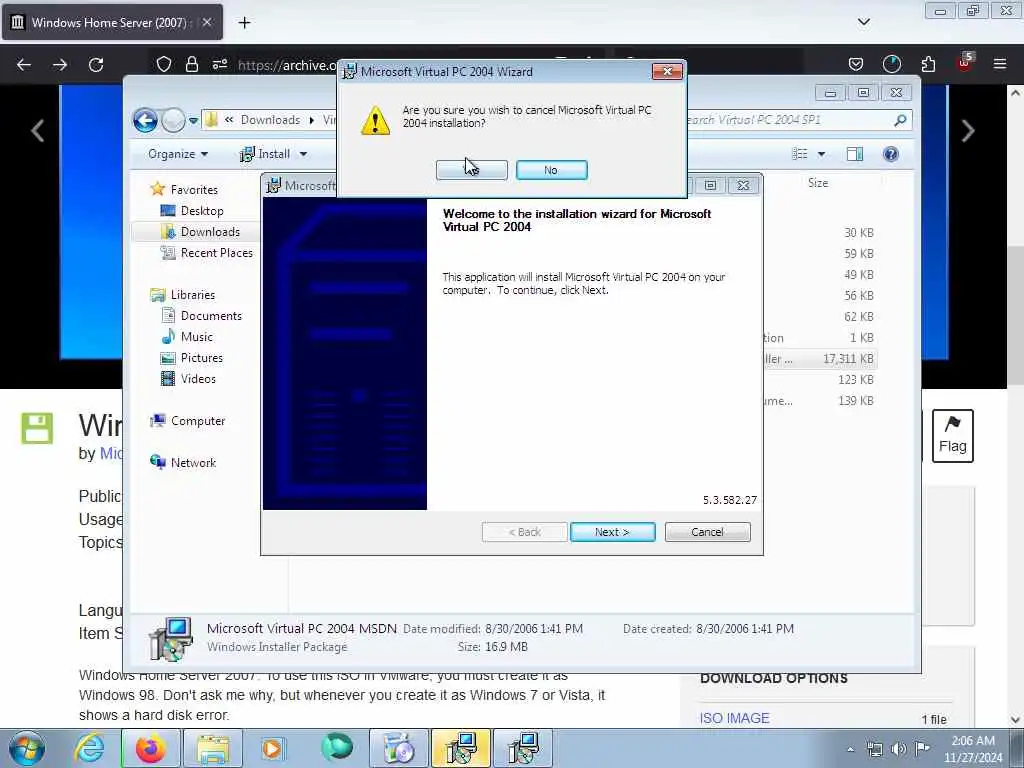Open the Windows Explorer taskbar button
The image size is (1024, 768).
coord(213,748)
